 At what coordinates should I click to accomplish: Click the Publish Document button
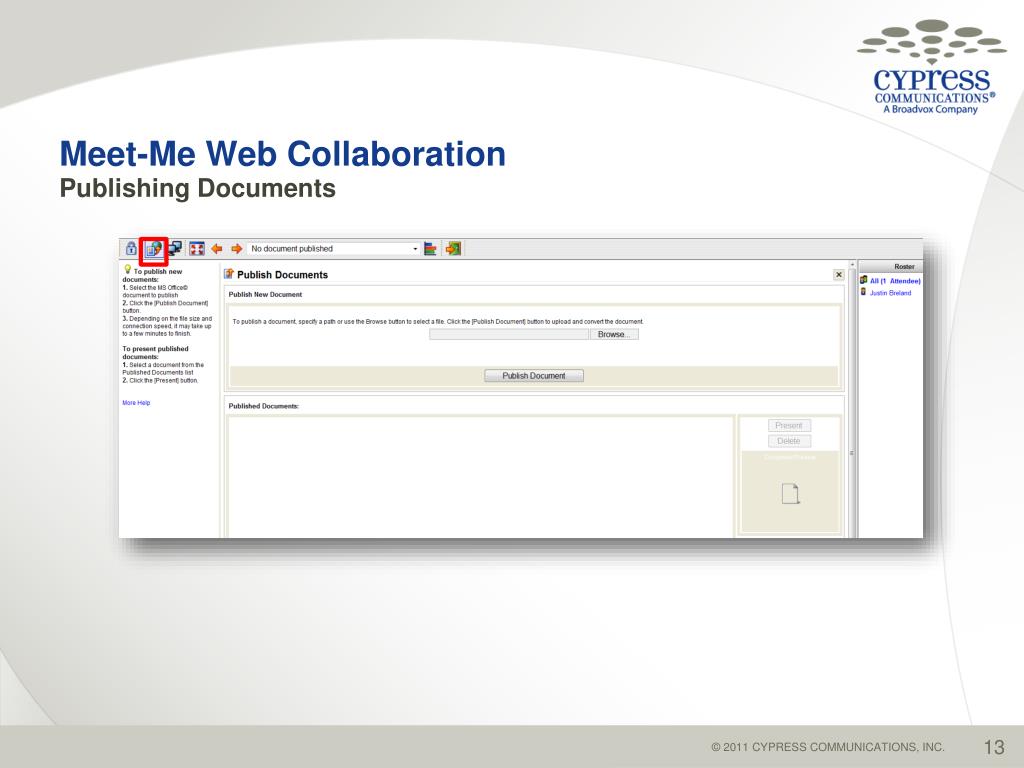(534, 376)
